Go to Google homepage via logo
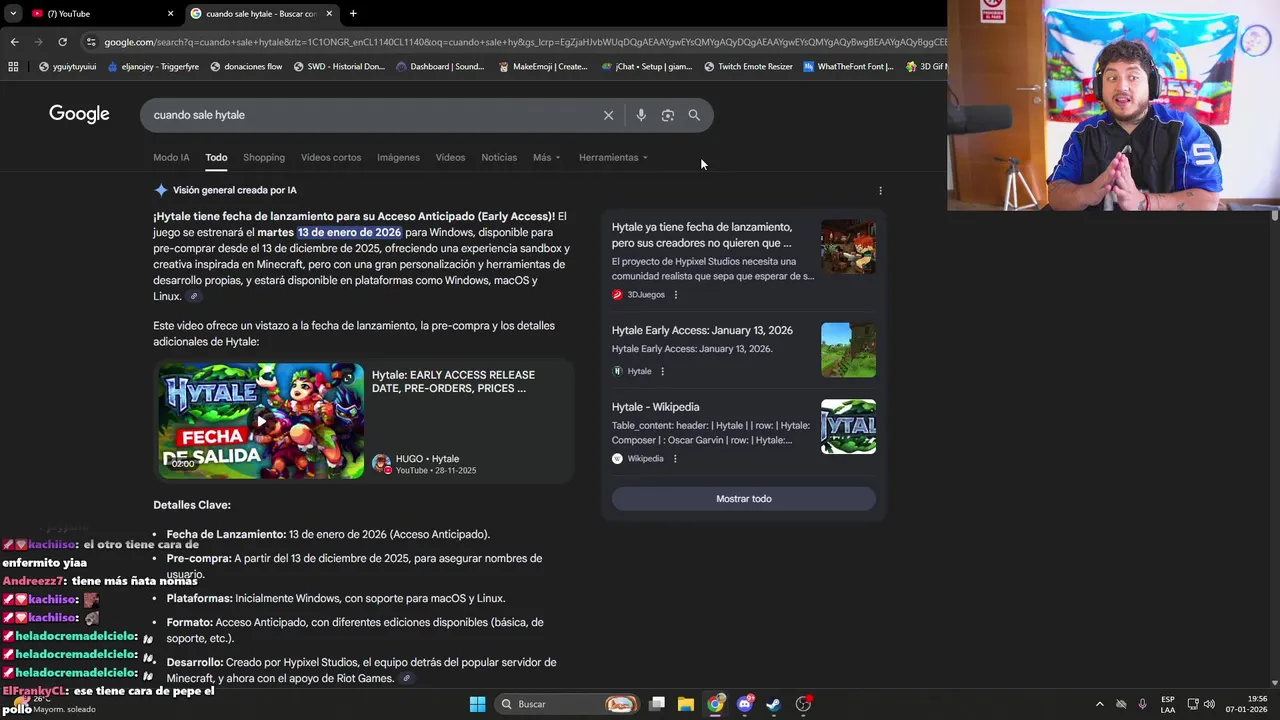This screenshot has width=1280, height=720. [x=79, y=114]
